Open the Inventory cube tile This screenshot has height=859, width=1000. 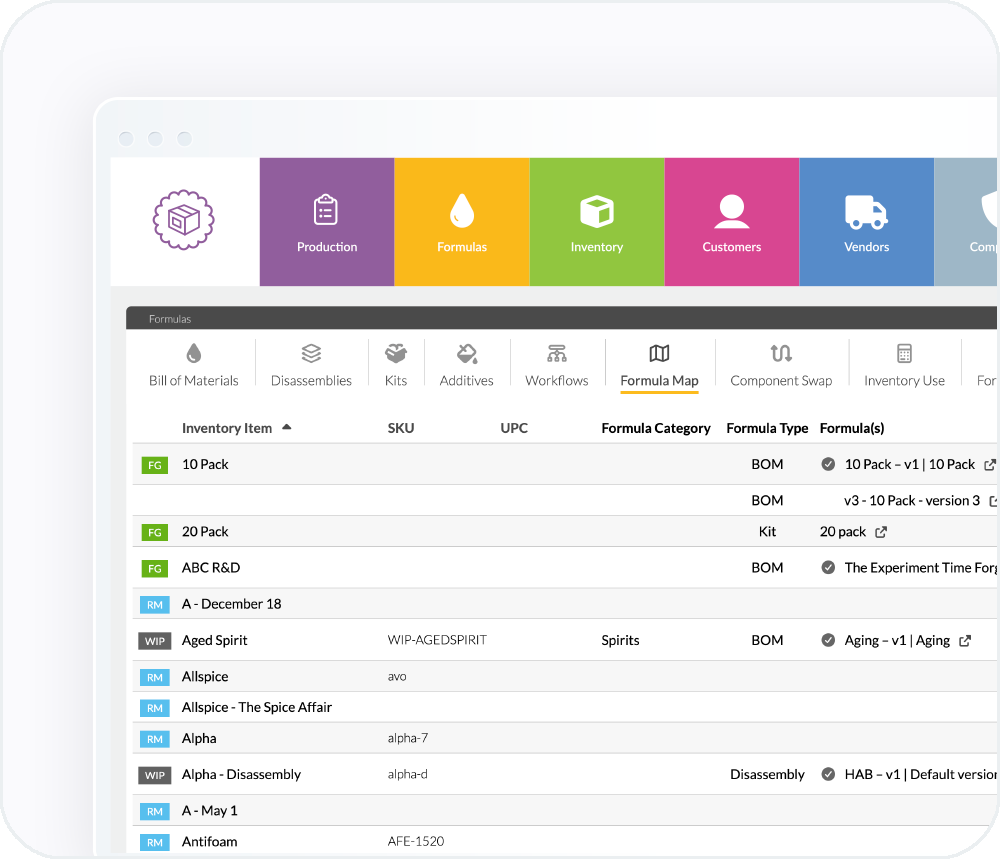pyautogui.click(x=597, y=222)
